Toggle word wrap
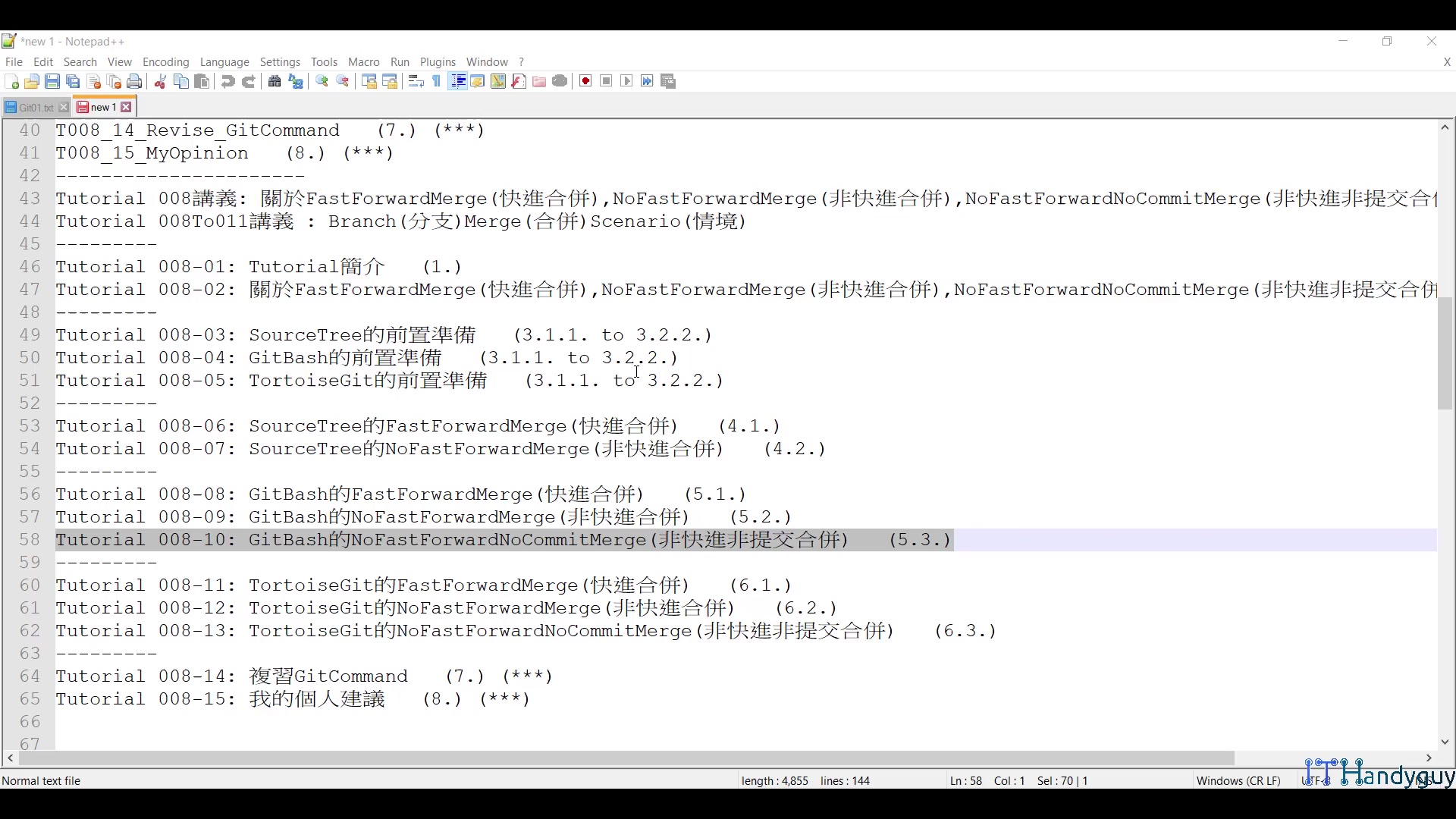1456x819 pixels. pyautogui.click(x=416, y=81)
